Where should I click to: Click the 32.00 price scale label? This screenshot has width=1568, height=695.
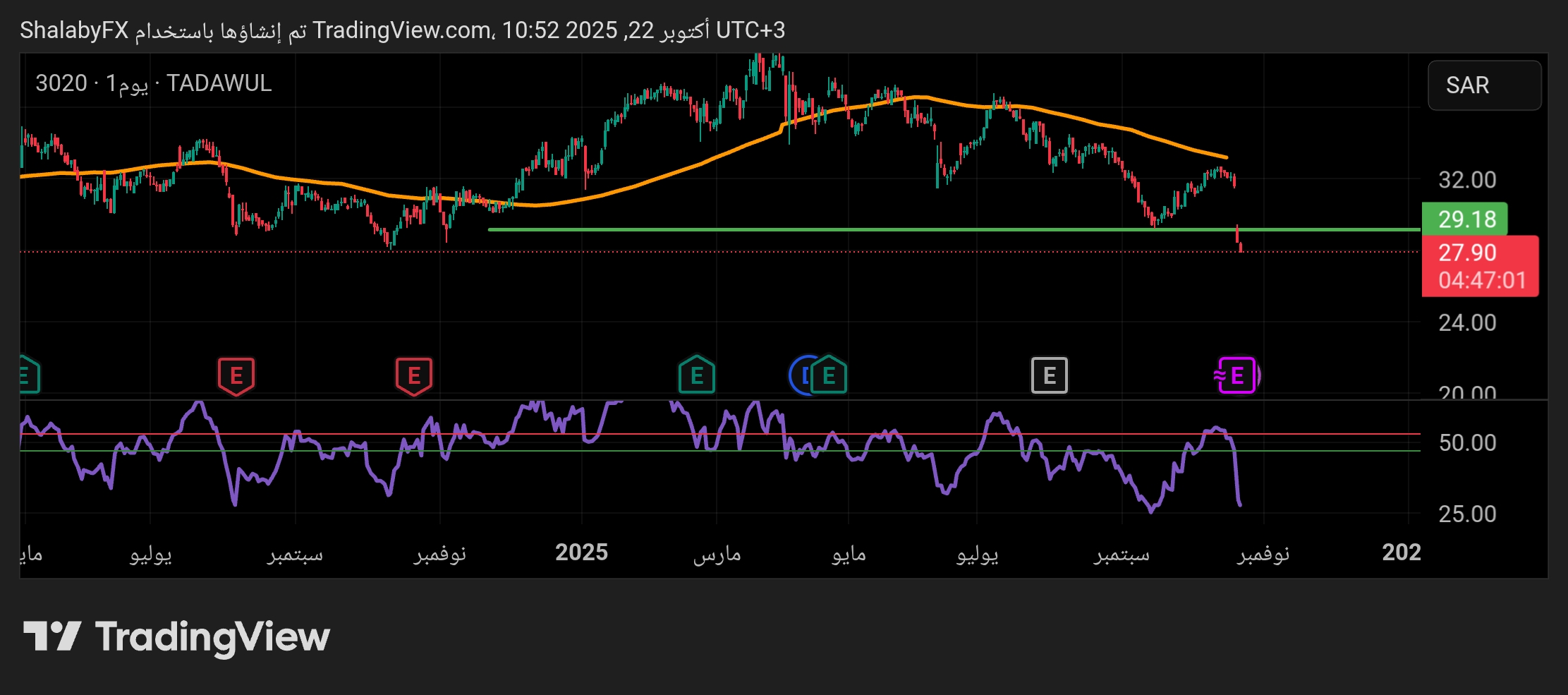pyautogui.click(x=1467, y=180)
